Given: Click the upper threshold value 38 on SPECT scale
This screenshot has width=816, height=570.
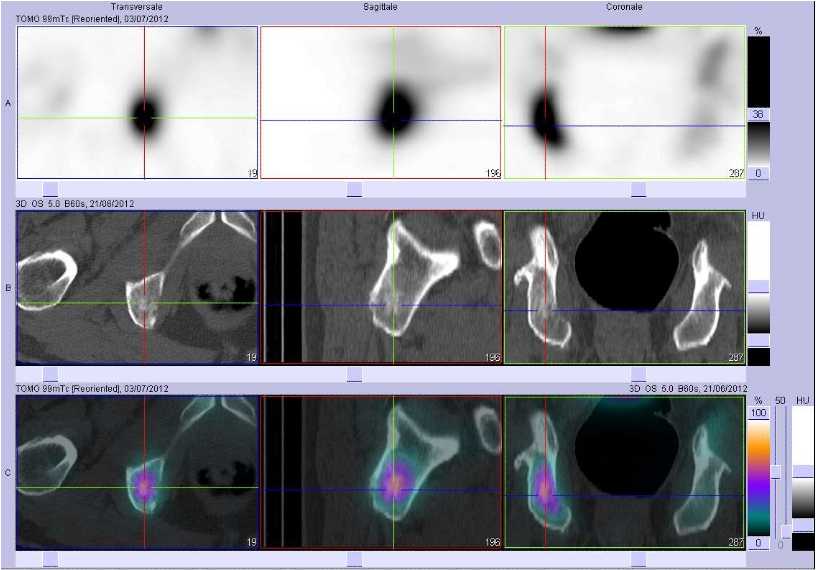Looking at the screenshot, I should pos(758,115).
